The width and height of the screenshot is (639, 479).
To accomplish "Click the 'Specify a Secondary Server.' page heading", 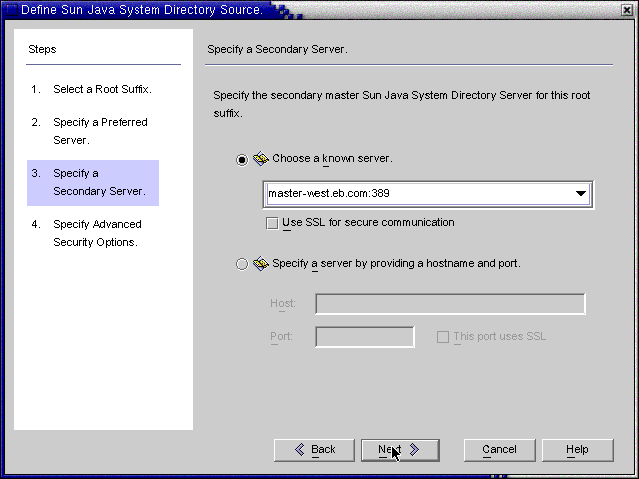I will point(278,49).
